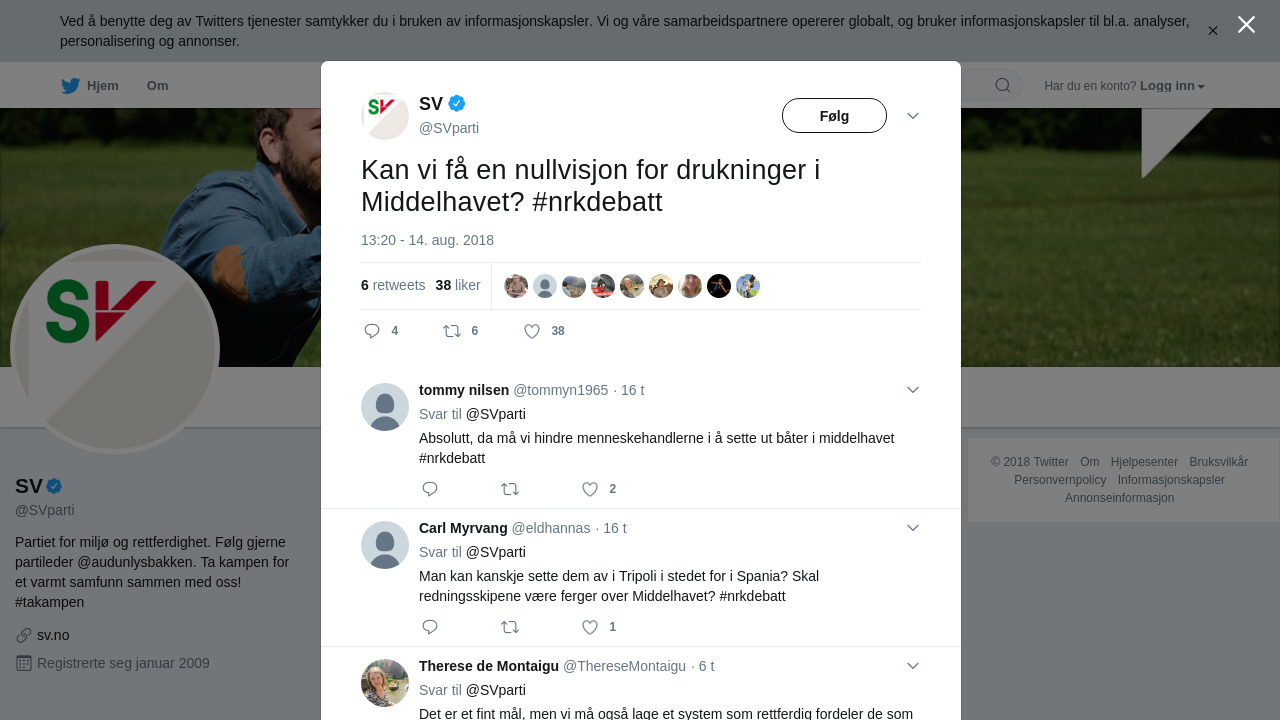
Task: Expand options for Therese de Montaigu's reply
Action: (x=913, y=666)
